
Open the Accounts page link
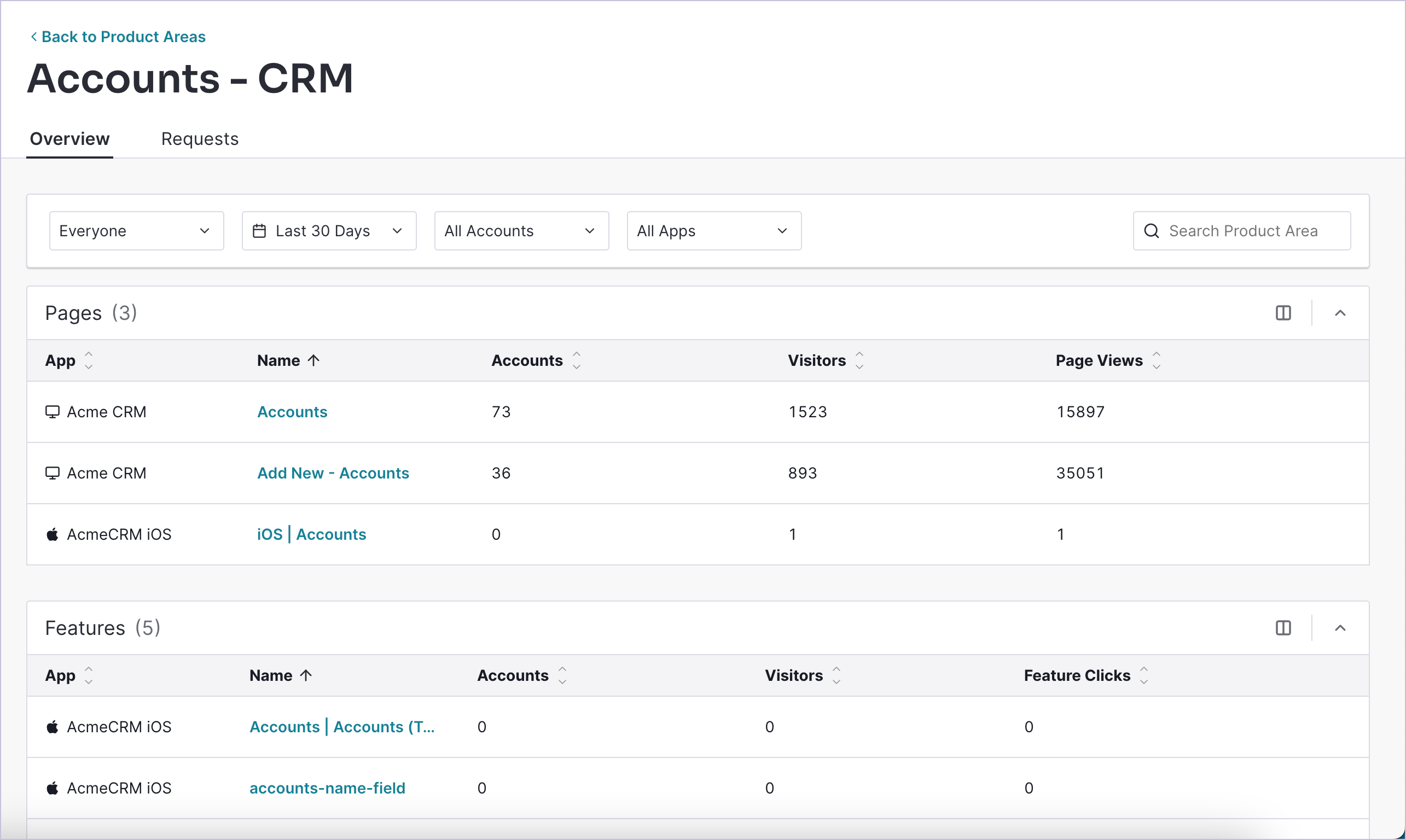tap(292, 412)
